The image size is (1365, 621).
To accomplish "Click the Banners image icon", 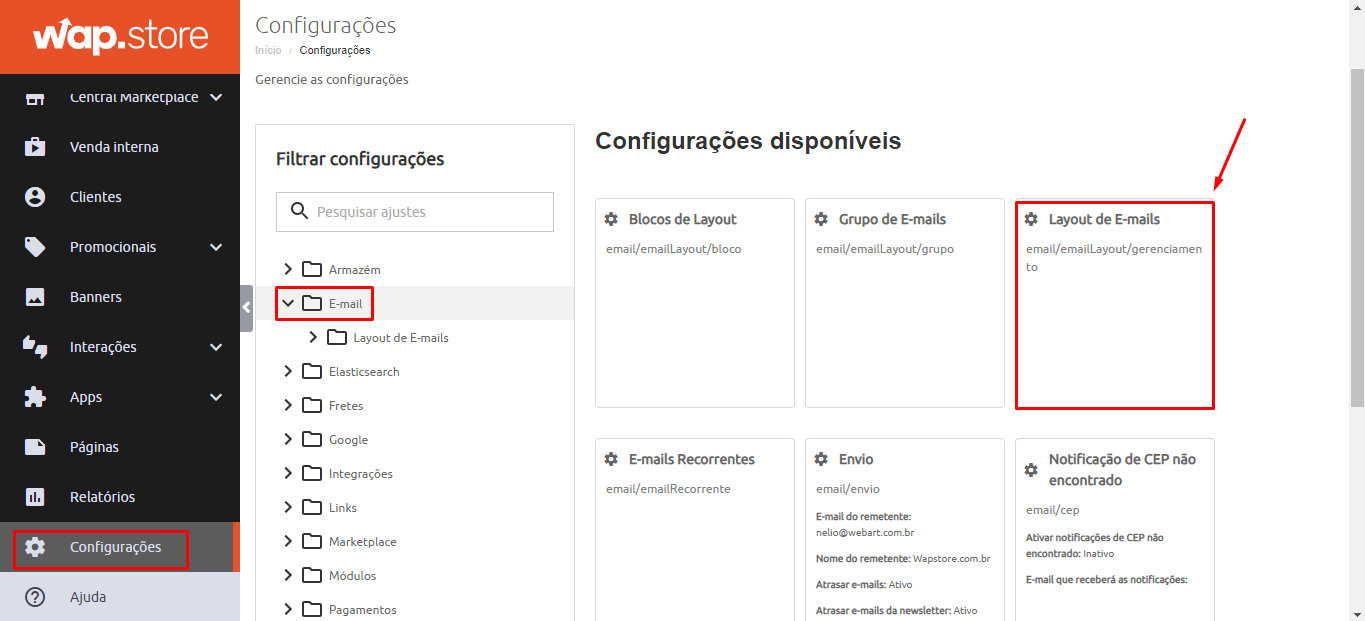I will (x=35, y=297).
